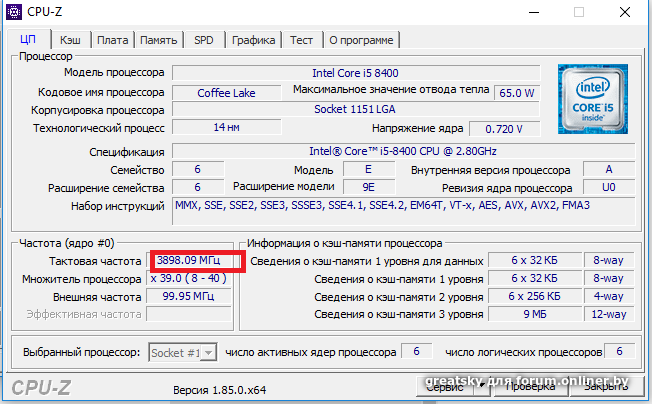Screen dimensions: 652x404
Task: Click the Coffee Lake code name field
Action: 226,93
